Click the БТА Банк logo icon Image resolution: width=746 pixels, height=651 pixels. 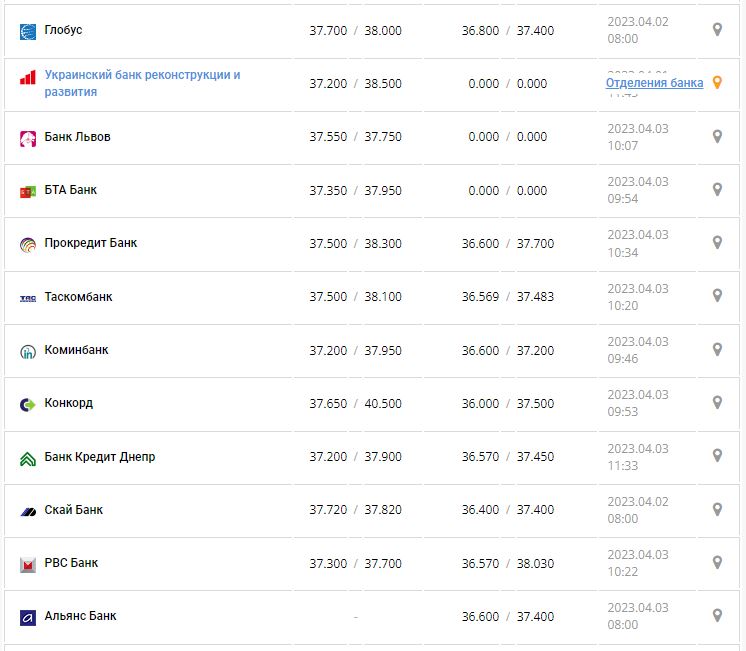(28, 191)
